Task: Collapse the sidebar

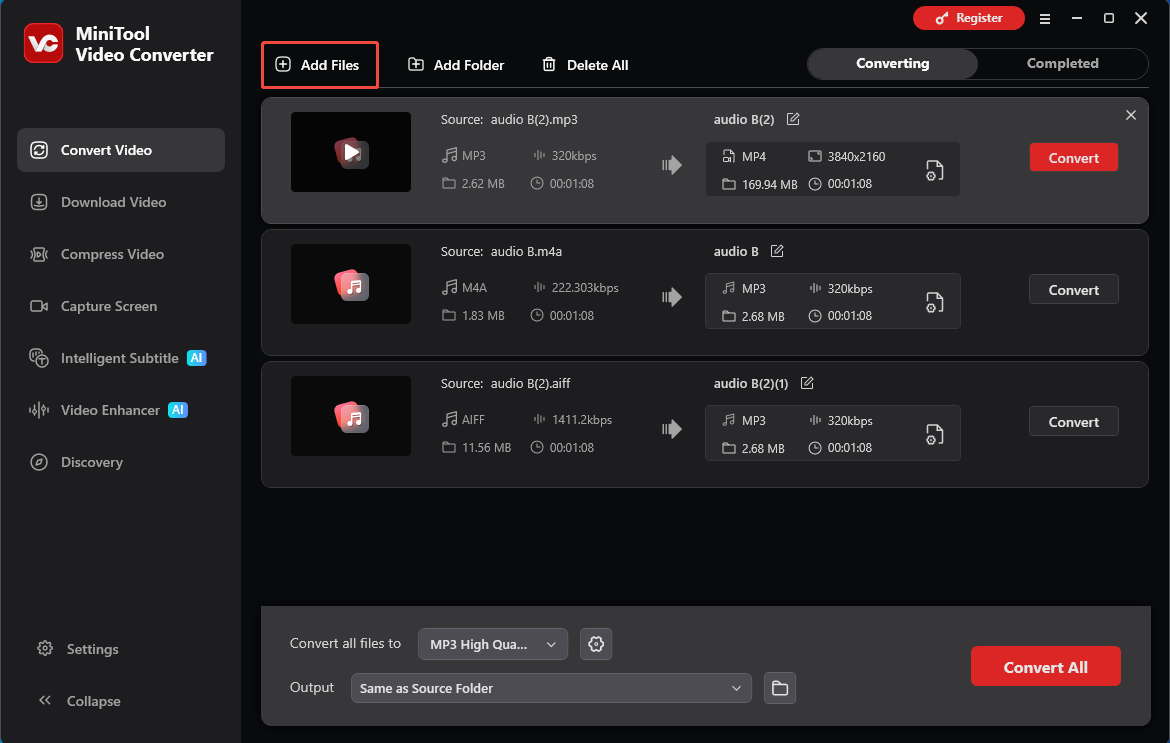Action: click(x=79, y=701)
